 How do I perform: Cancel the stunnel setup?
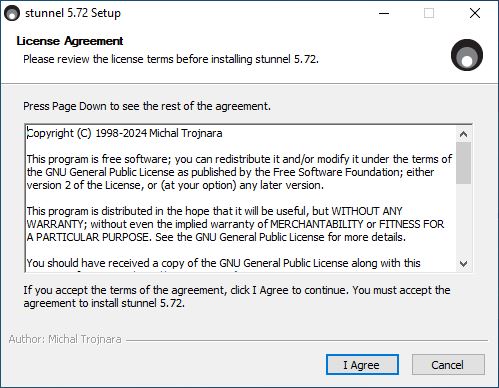pos(448,365)
